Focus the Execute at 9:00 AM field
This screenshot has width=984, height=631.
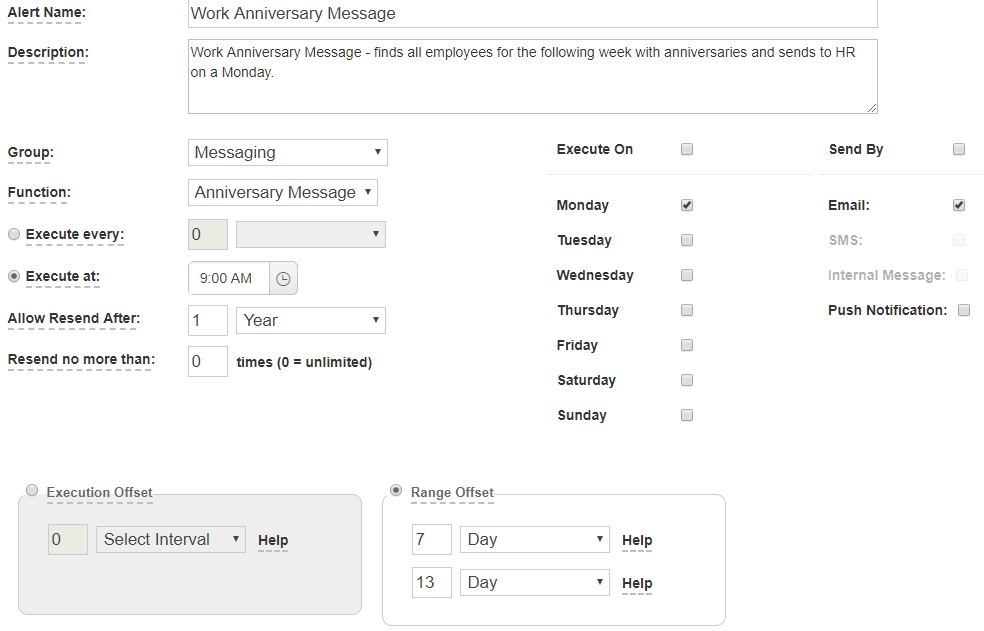click(229, 278)
